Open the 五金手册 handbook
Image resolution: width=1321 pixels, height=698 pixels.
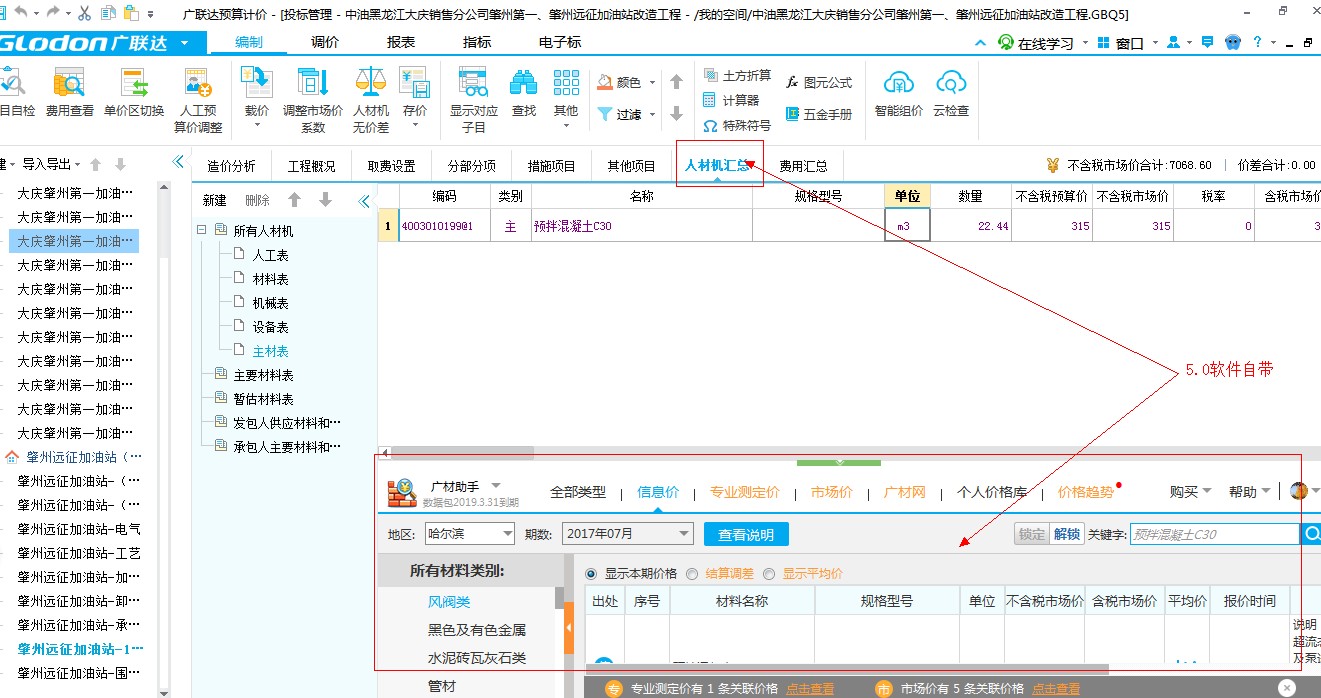(819, 114)
